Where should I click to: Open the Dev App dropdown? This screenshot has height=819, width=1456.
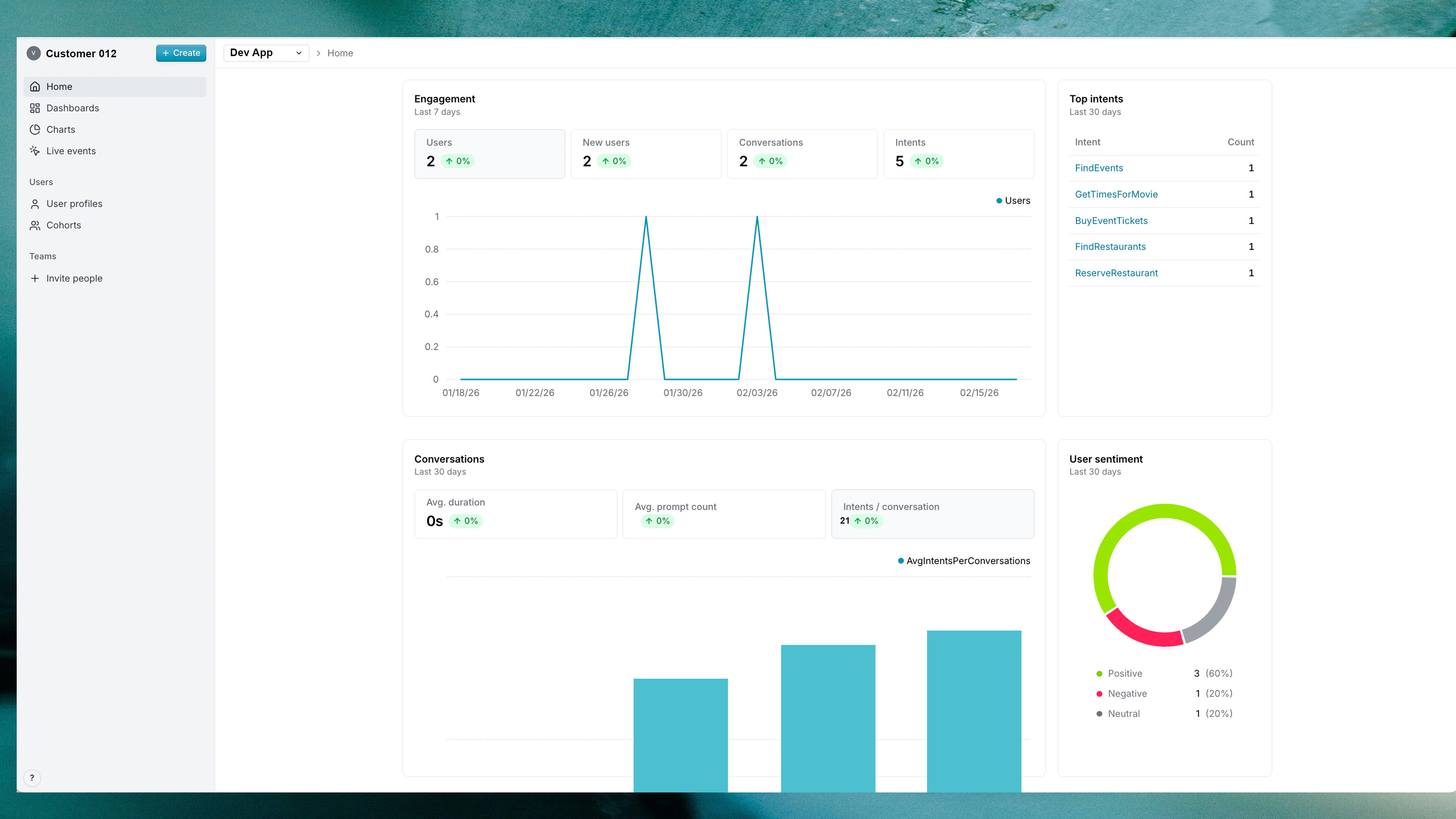tap(266, 53)
